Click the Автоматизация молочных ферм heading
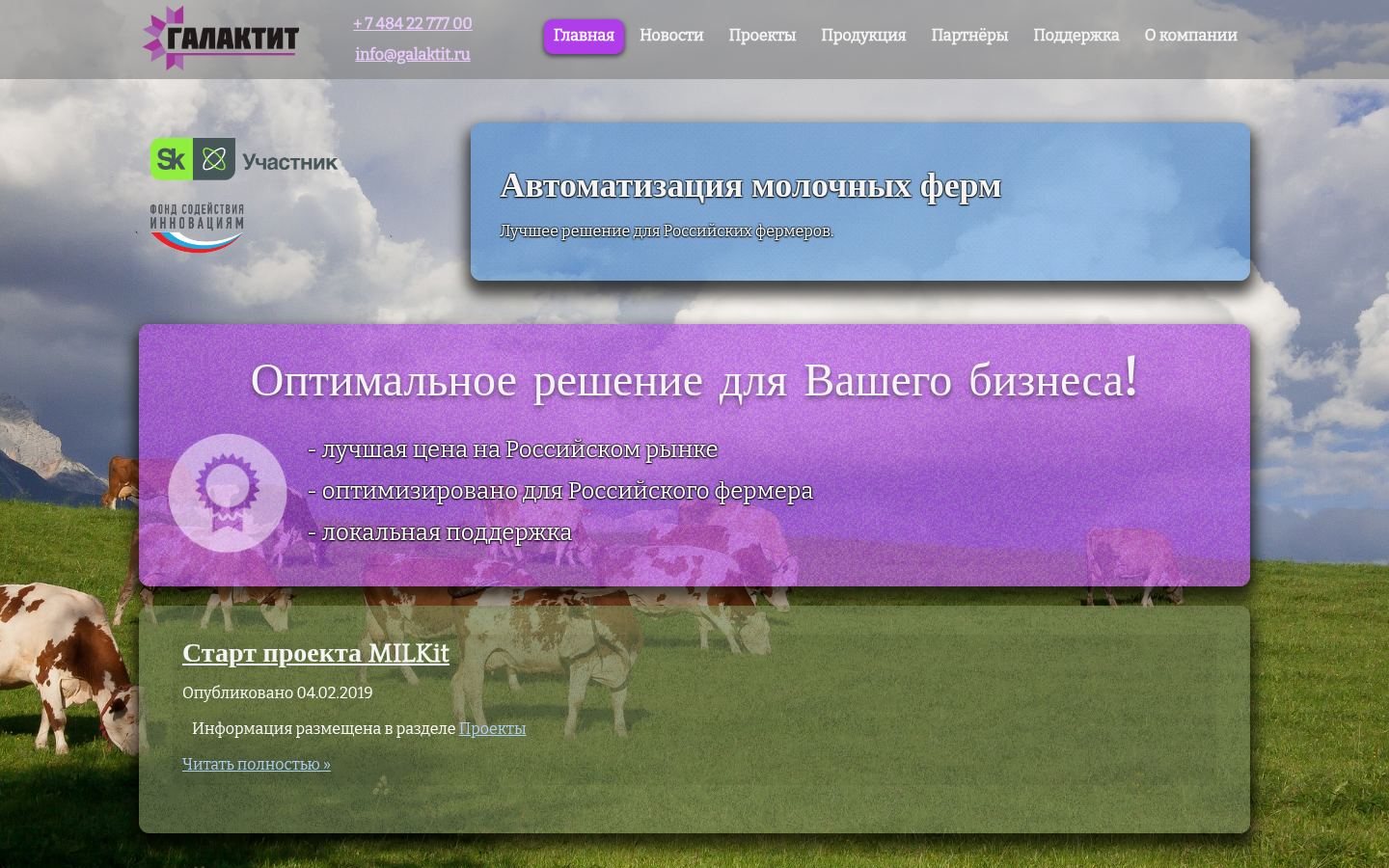The height and width of the screenshot is (868, 1389). 750,185
